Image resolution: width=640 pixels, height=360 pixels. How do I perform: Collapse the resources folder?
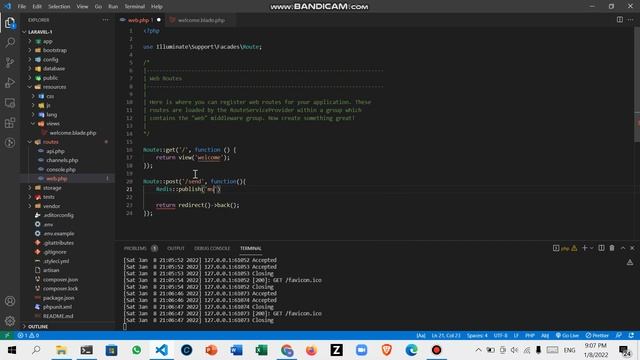click(54, 87)
